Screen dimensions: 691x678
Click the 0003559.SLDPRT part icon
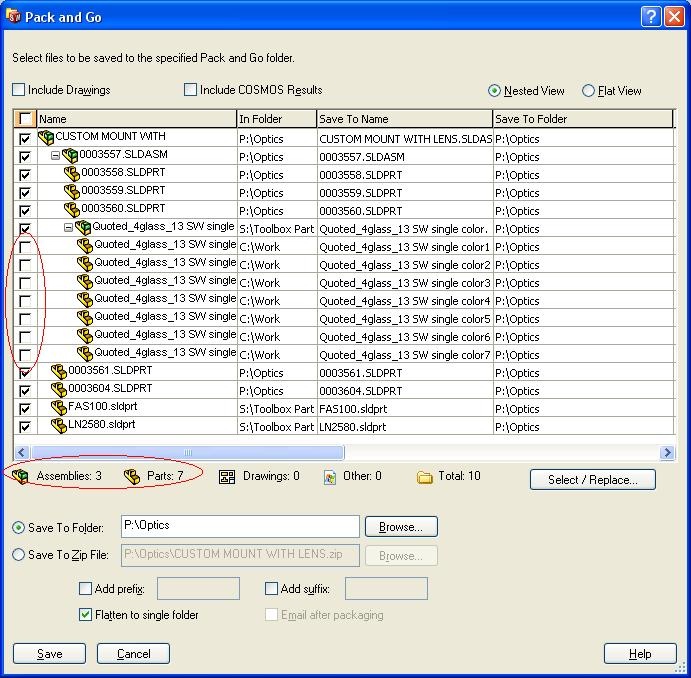pyautogui.click(x=72, y=192)
